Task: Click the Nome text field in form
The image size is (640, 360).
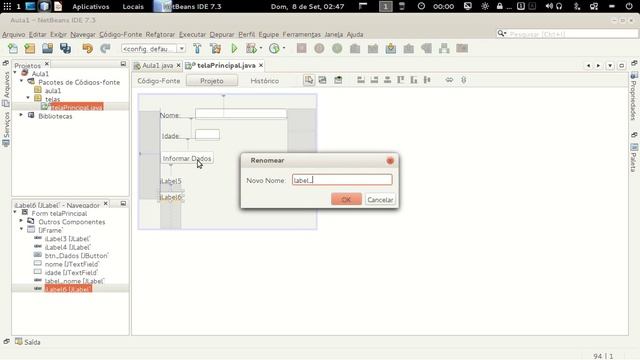Action: 241,114
